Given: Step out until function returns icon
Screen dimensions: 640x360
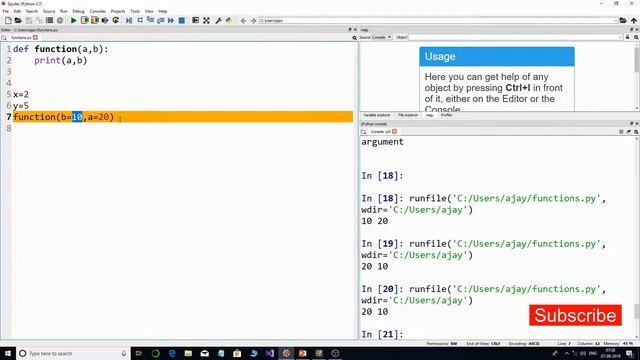Looking at the screenshot, I should [160, 20].
